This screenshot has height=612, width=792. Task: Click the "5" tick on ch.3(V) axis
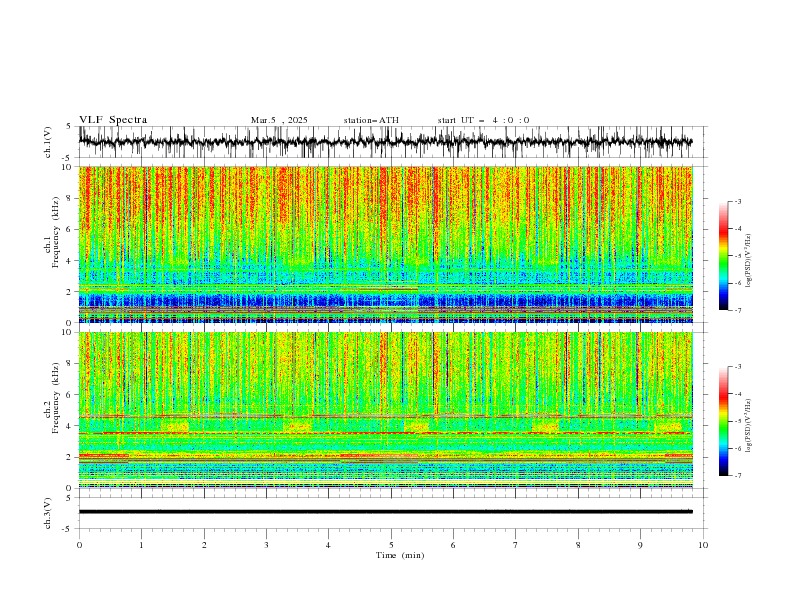coord(69,498)
